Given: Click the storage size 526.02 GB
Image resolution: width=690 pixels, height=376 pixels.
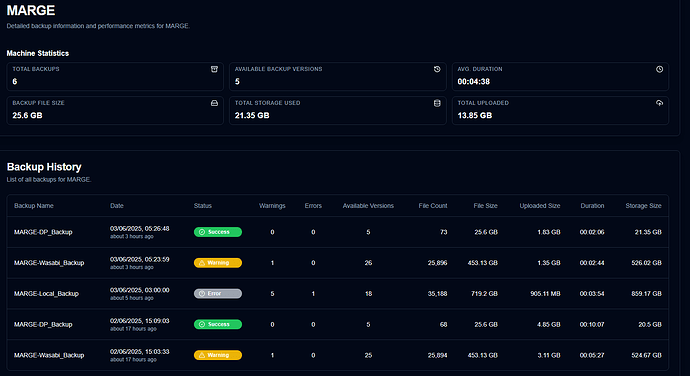Looking at the screenshot, I should pos(646,263).
